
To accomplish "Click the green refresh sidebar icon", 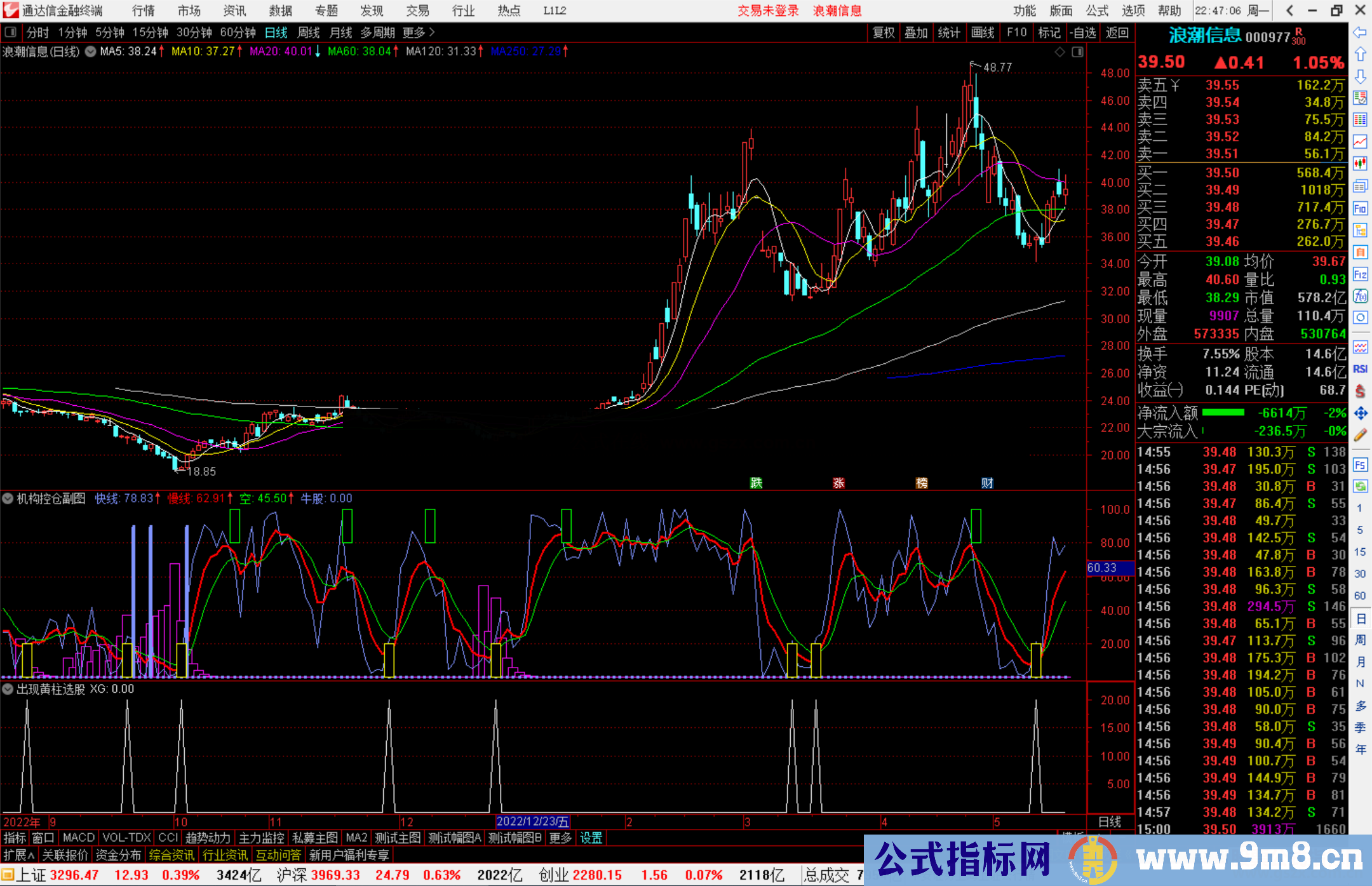I will coord(1360,487).
